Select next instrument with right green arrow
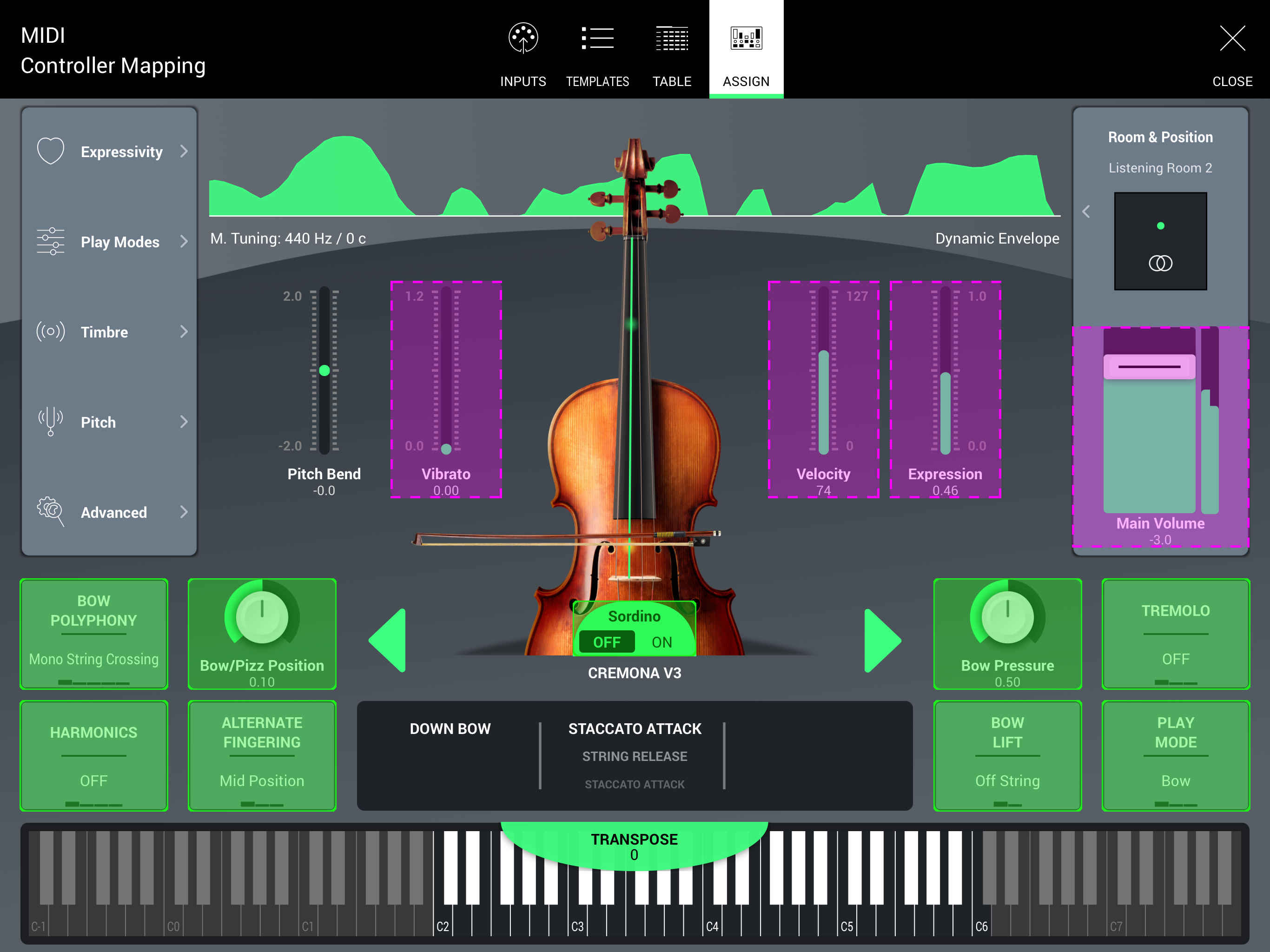The image size is (1270, 952). (882, 640)
